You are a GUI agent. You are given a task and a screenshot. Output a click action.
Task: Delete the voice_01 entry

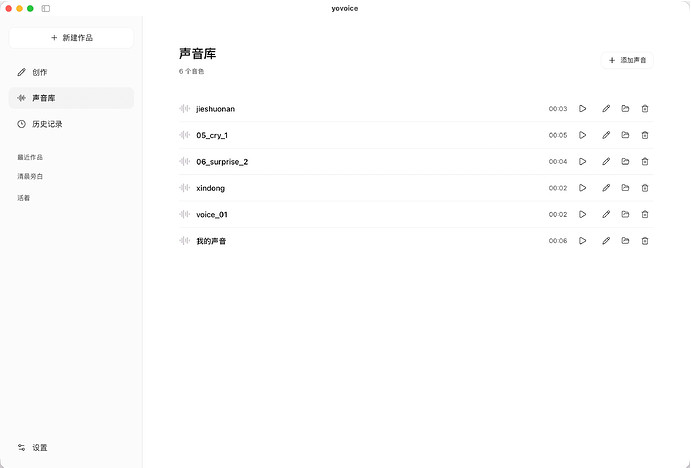[645, 214]
